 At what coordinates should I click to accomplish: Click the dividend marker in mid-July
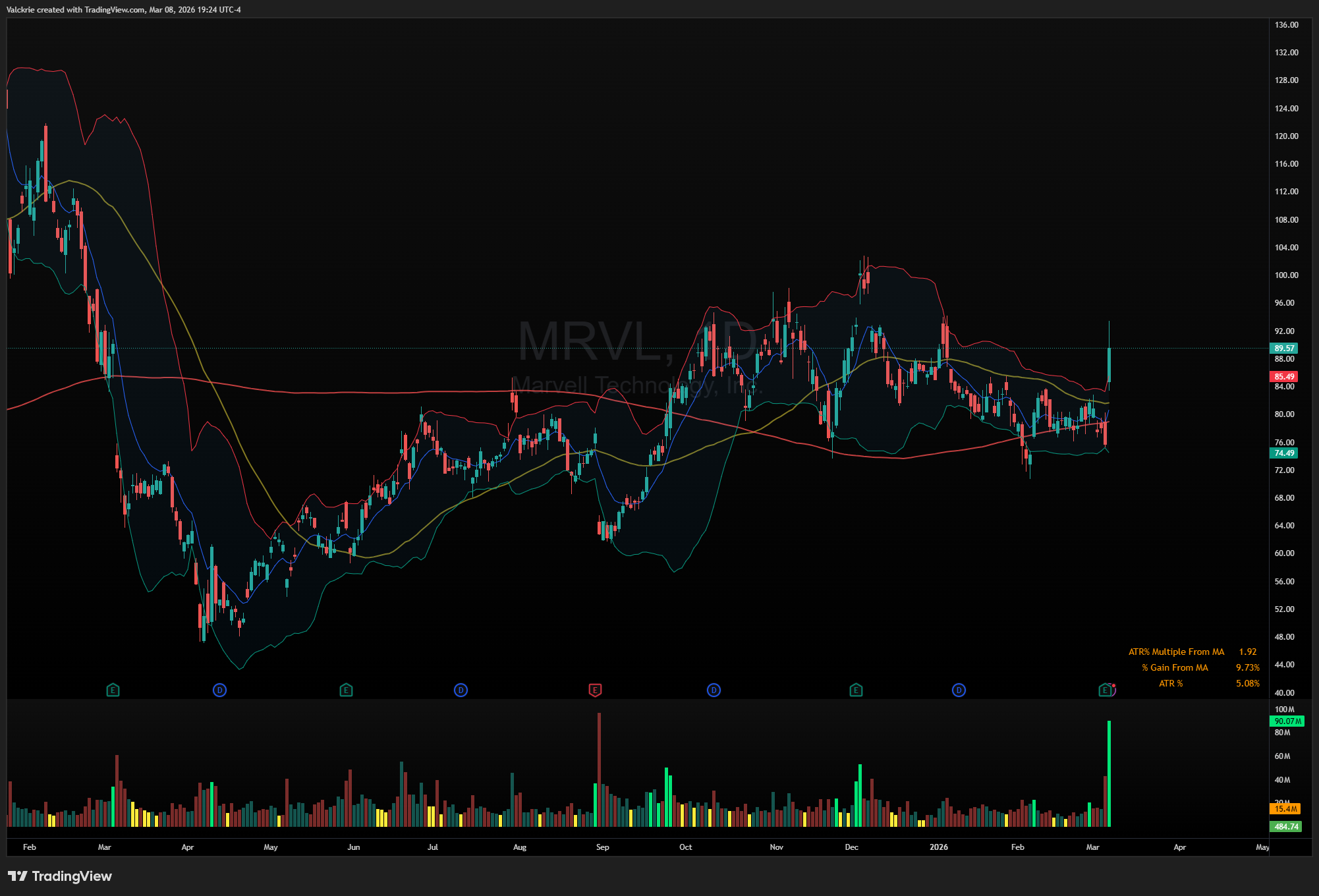[461, 690]
